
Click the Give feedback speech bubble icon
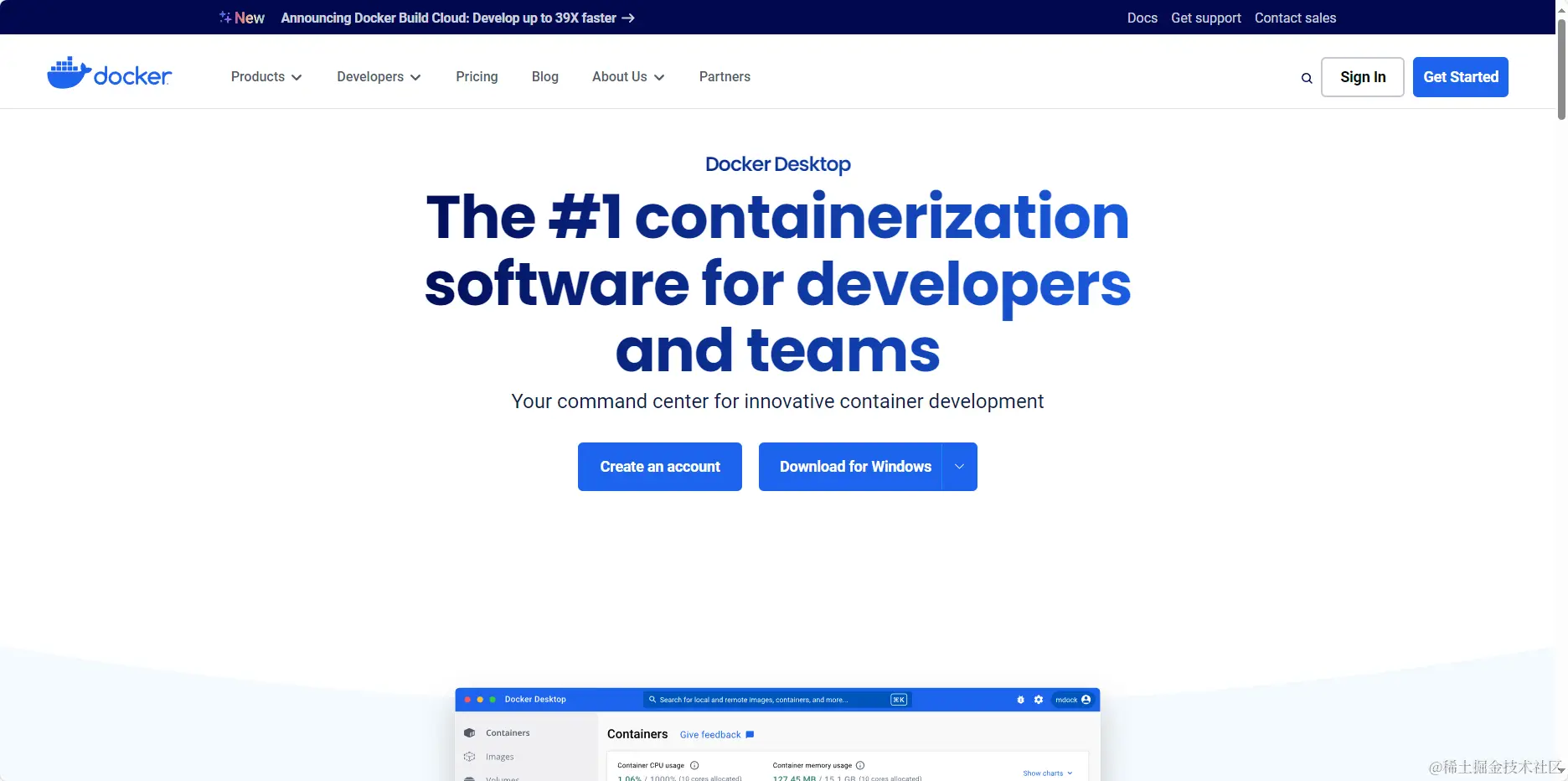click(x=750, y=735)
